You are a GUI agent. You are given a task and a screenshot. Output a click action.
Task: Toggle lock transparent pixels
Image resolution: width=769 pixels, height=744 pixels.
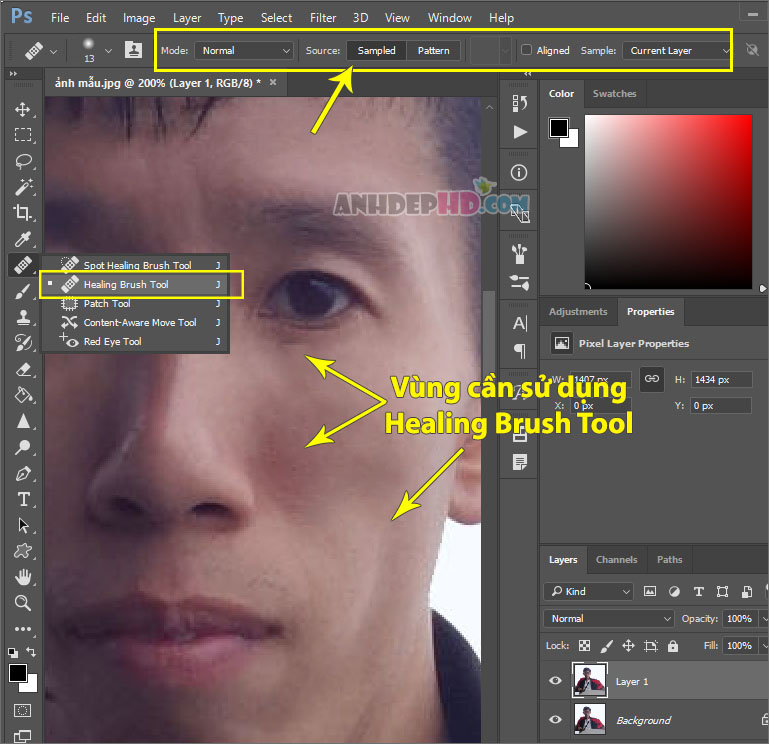point(584,646)
